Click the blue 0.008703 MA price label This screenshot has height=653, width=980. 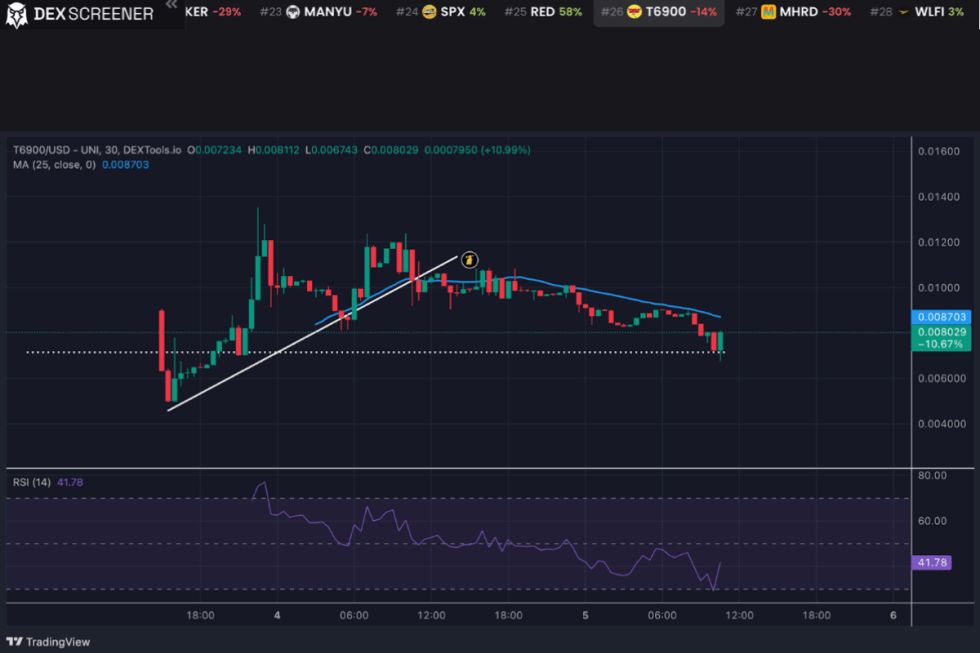point(941,317)
